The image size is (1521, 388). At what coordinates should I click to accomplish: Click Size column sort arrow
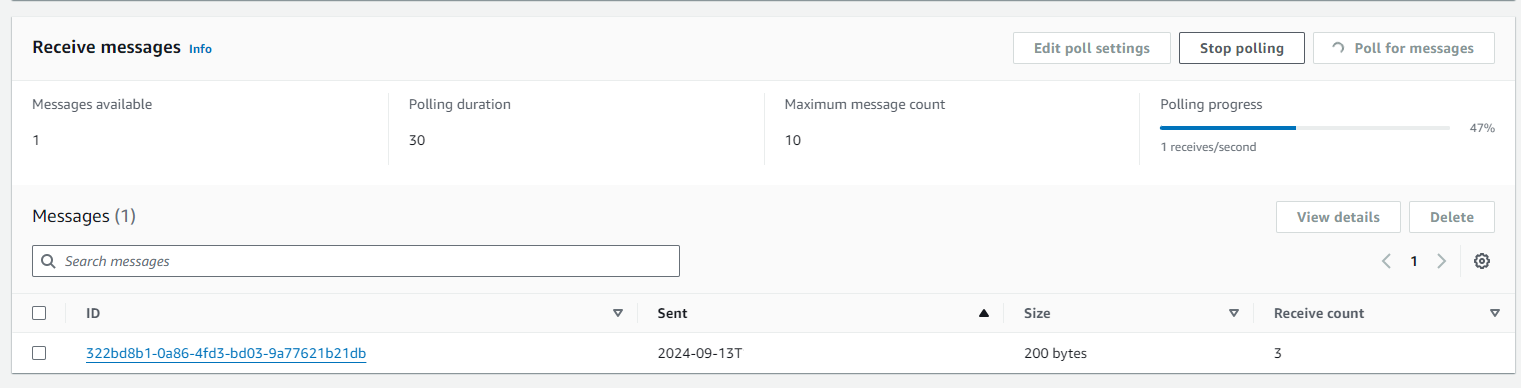tap(1234, 313)
